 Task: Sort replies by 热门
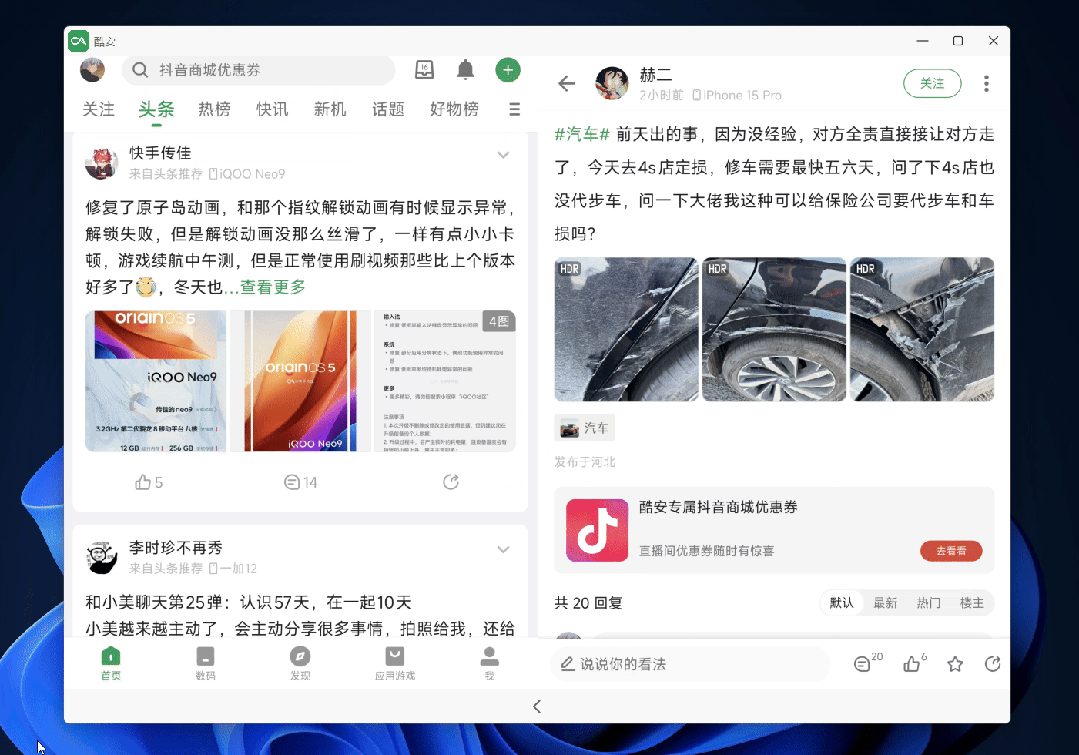pyautogui.click(x=928, y=603)
